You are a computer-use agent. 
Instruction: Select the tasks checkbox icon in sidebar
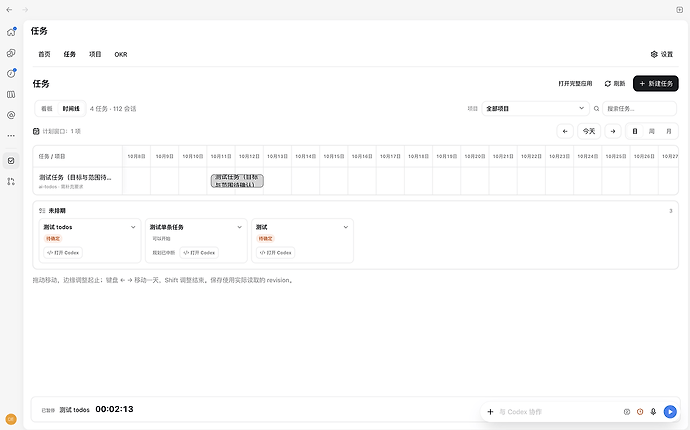pyautogui.click(x=11, y=161)
